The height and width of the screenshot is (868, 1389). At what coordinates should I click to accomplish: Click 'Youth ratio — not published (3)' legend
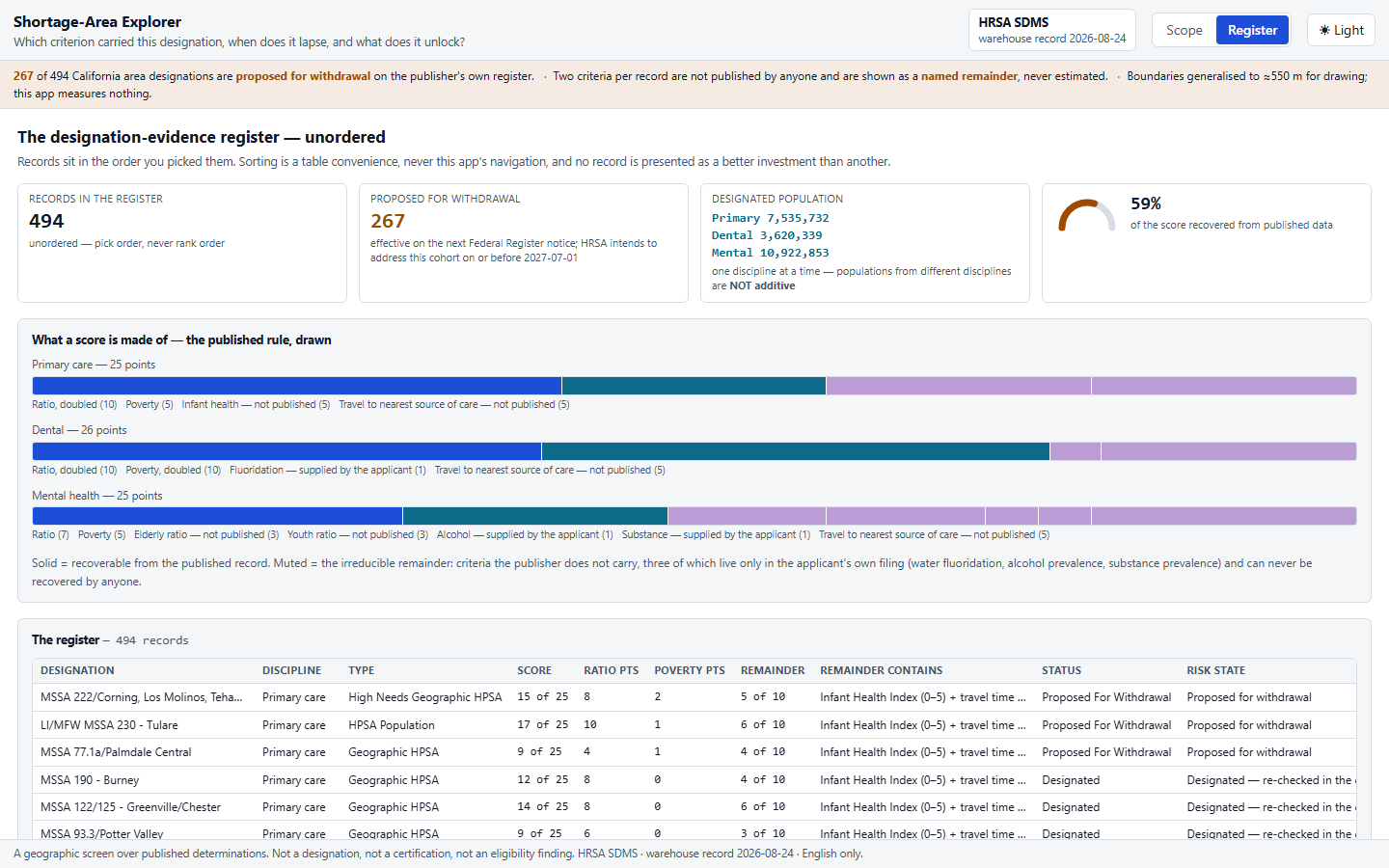coord(358,534)
